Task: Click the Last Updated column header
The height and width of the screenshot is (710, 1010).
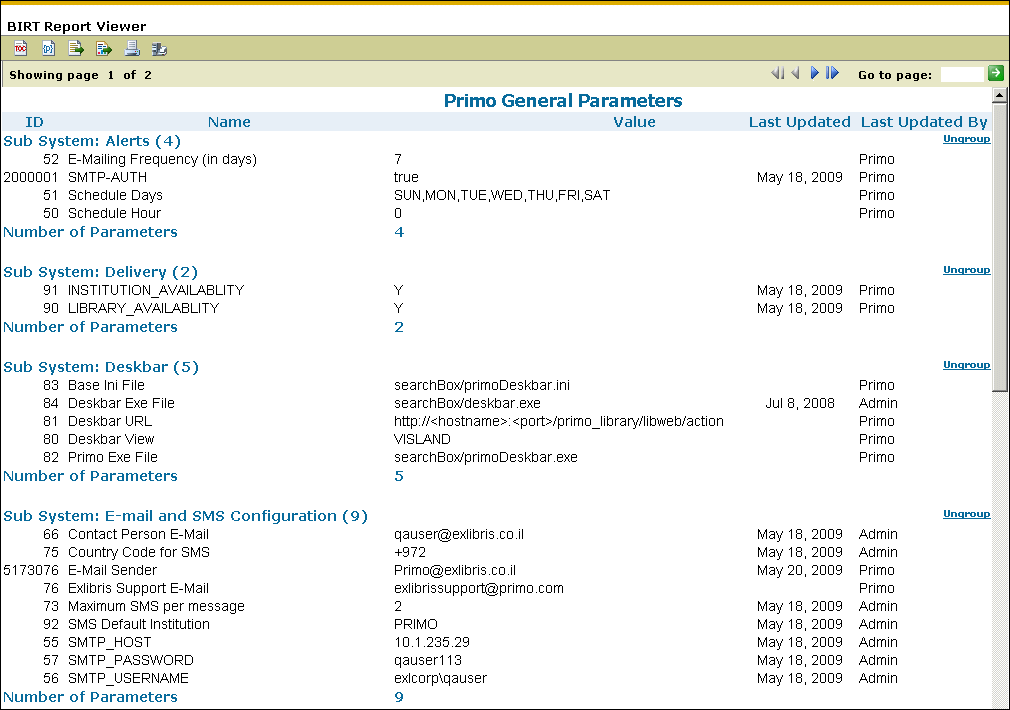Action: click(799, 122)
